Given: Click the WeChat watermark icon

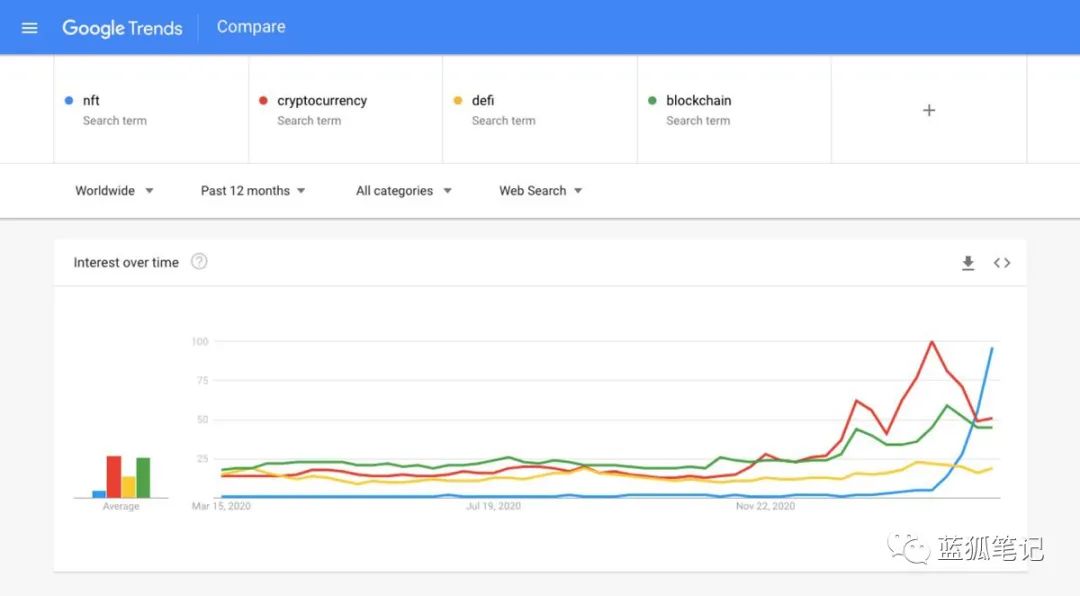Looking at the screenshot, I should (x=908, y=548).
